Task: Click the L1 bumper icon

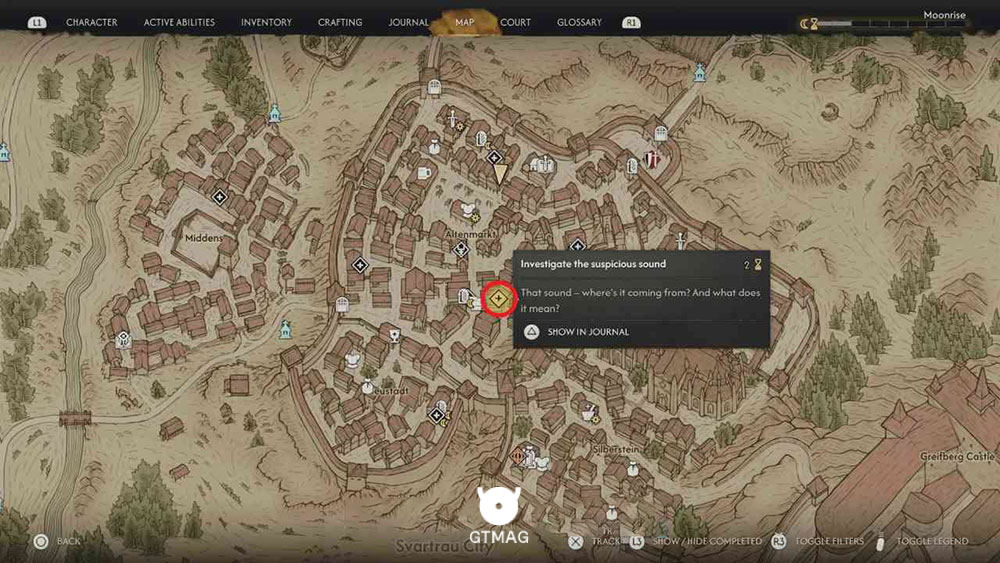Action: coord(37,22)
